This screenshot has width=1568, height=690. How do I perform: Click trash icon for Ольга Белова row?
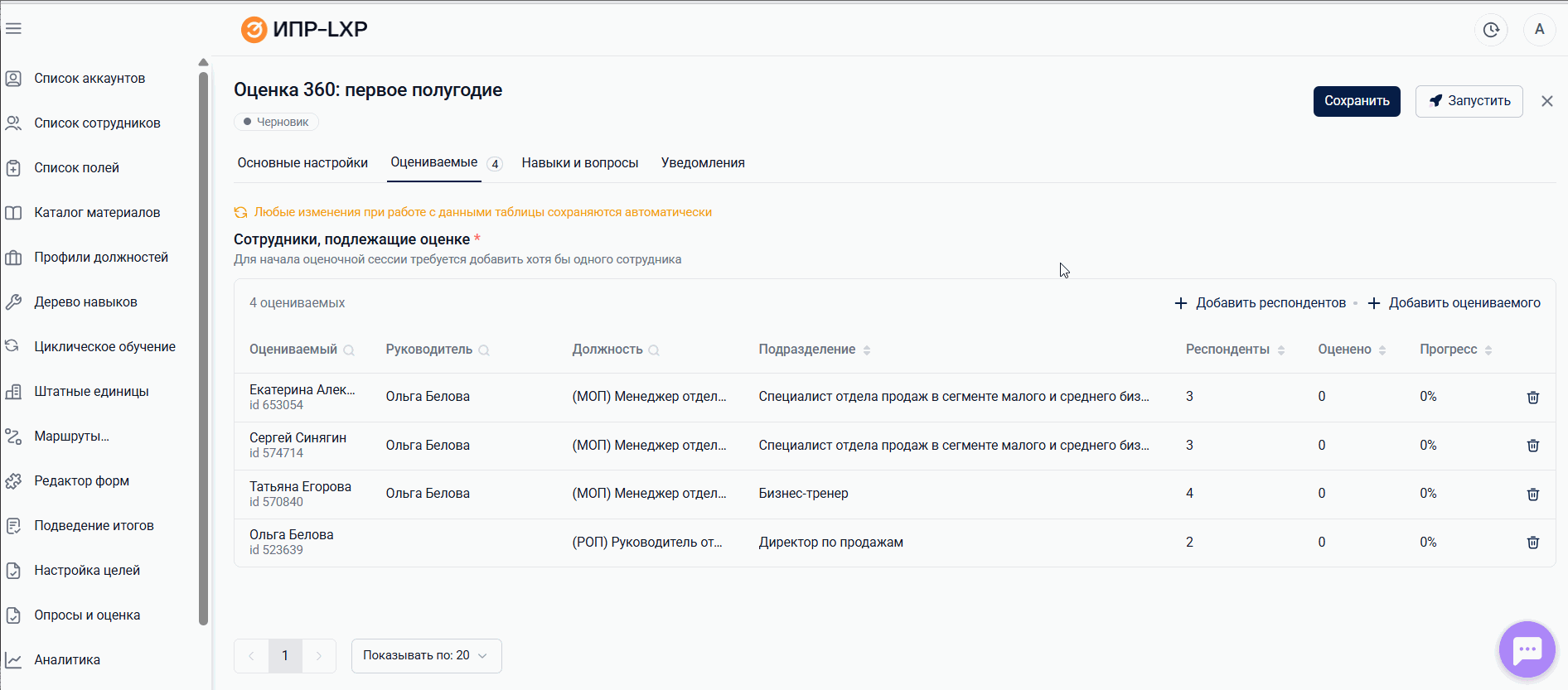[1532, 543]
